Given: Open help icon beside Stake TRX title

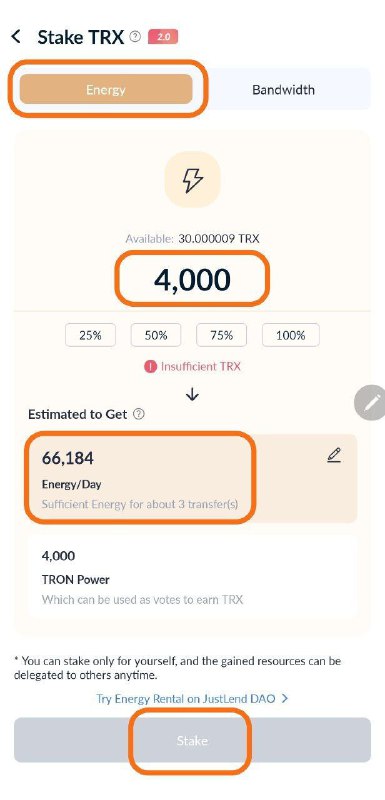Looking at the screenshot, I should pos(135,37).
